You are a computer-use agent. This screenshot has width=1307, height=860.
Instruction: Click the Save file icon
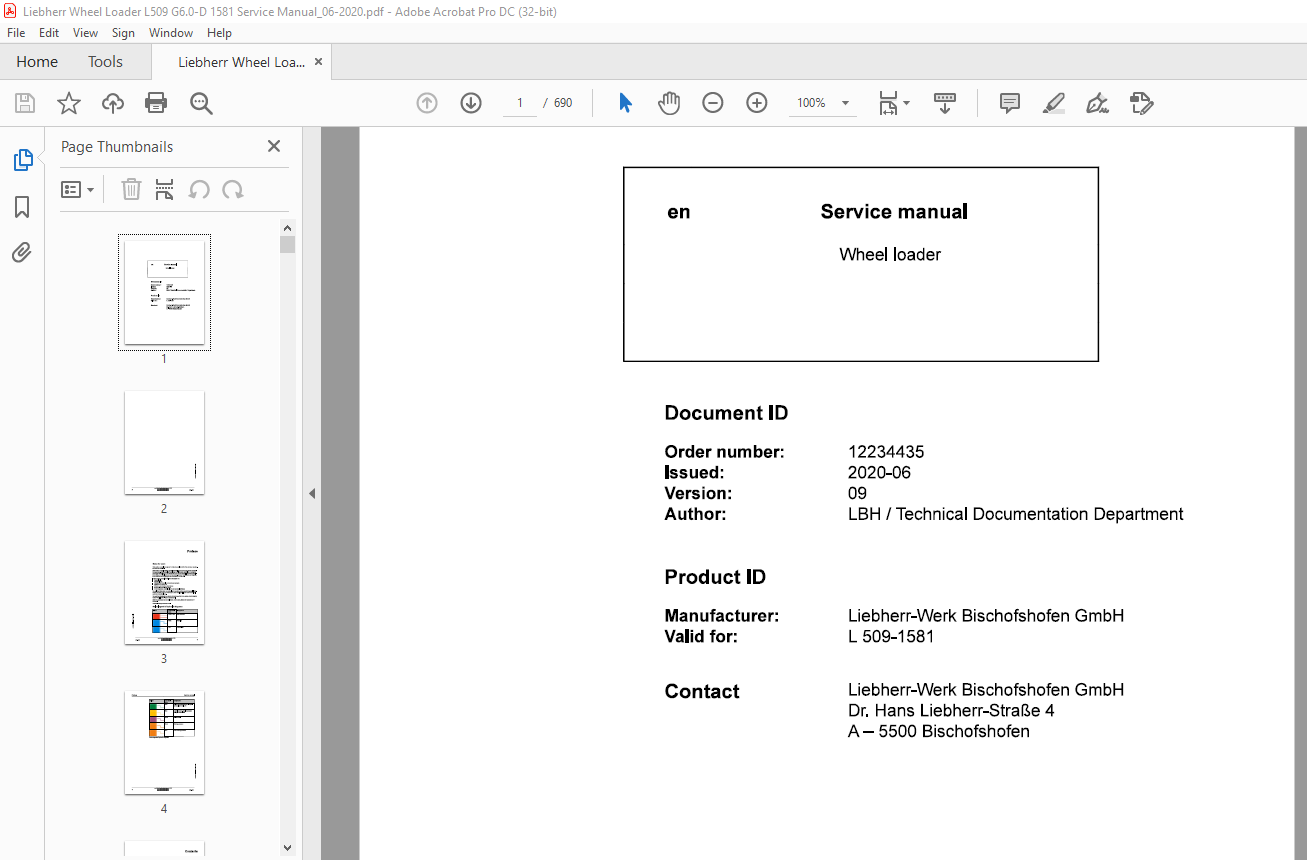click(x=25, y=103)
